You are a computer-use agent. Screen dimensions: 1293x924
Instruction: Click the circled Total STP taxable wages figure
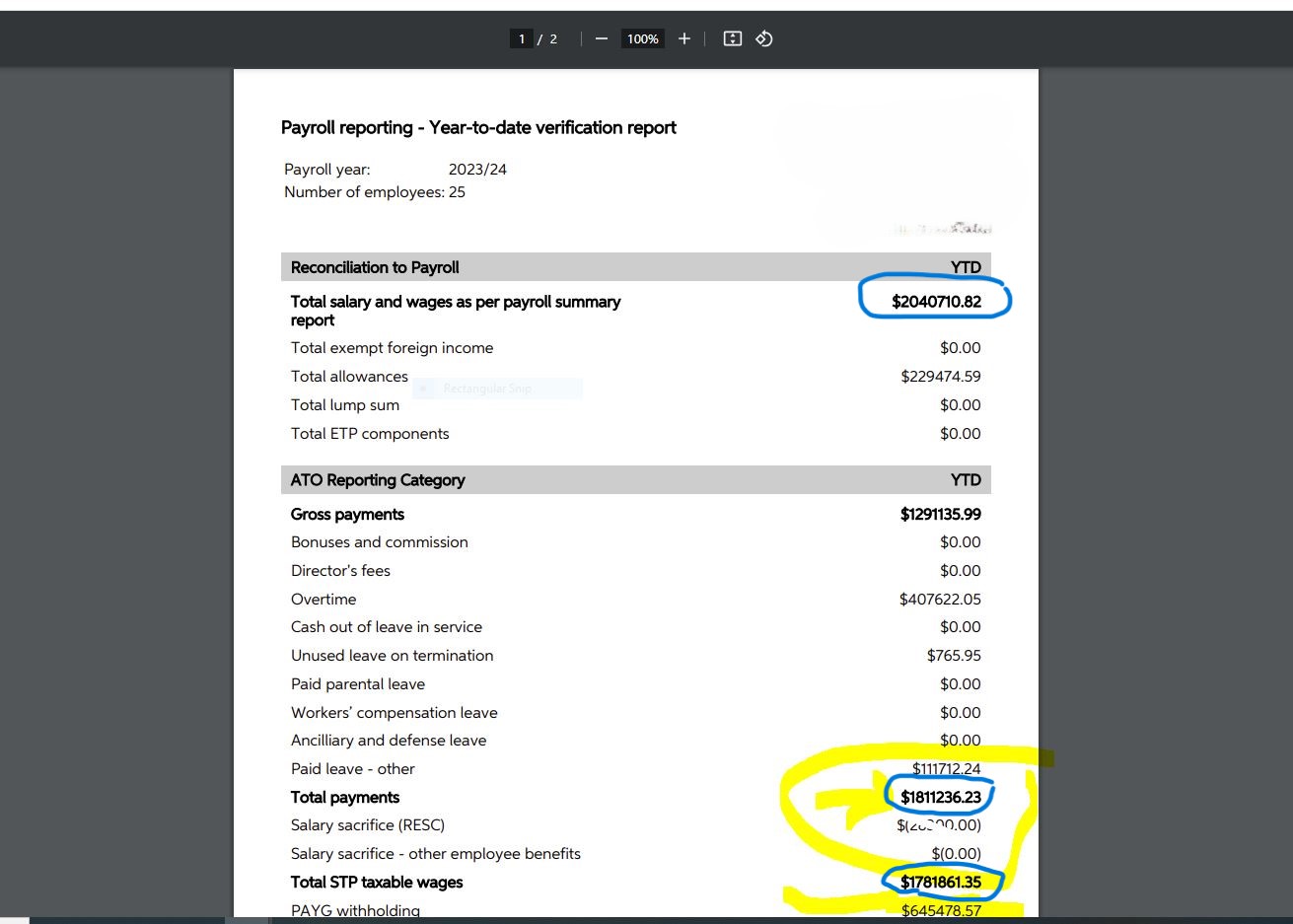click(943, 883)
